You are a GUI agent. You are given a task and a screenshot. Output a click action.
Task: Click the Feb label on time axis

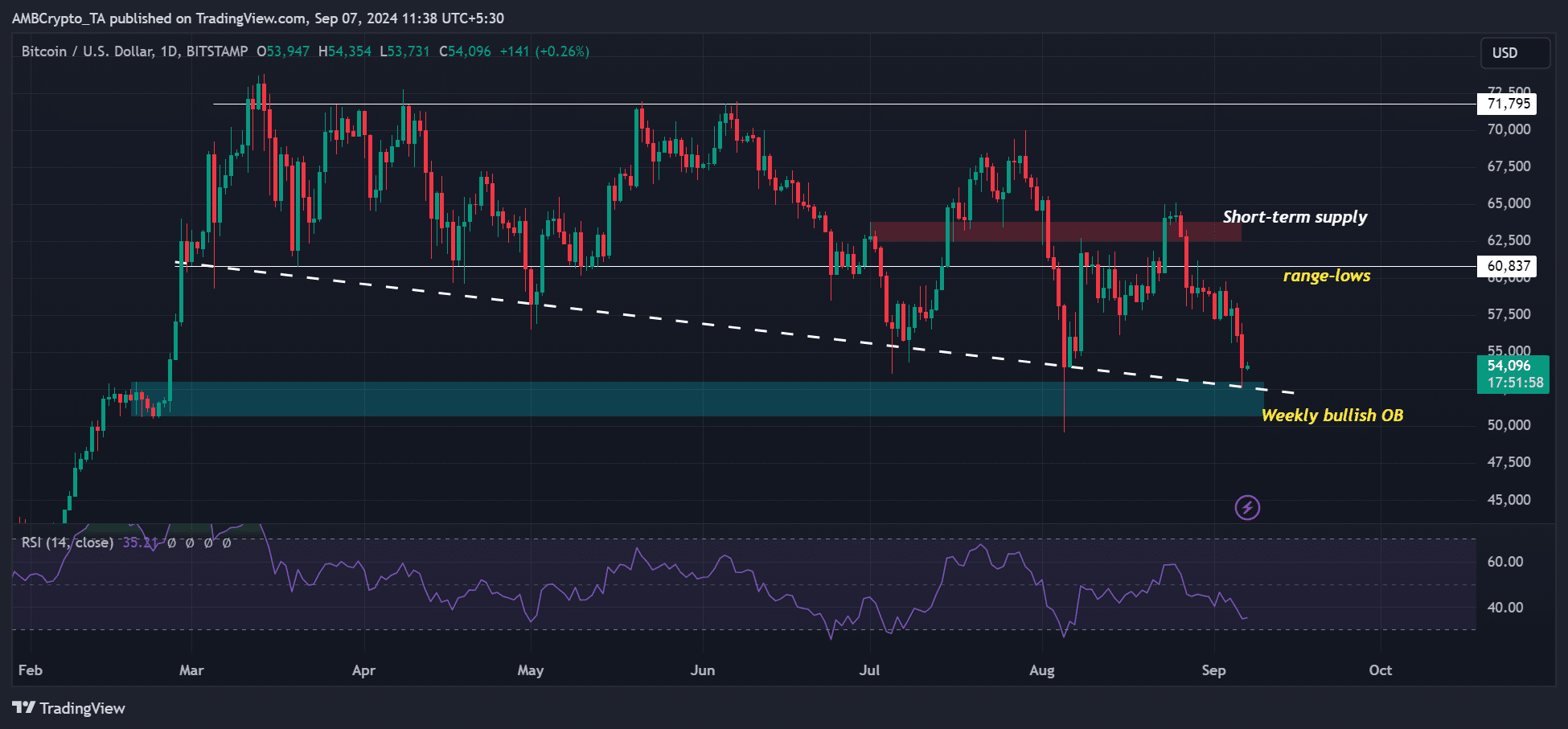coord(31,670)
